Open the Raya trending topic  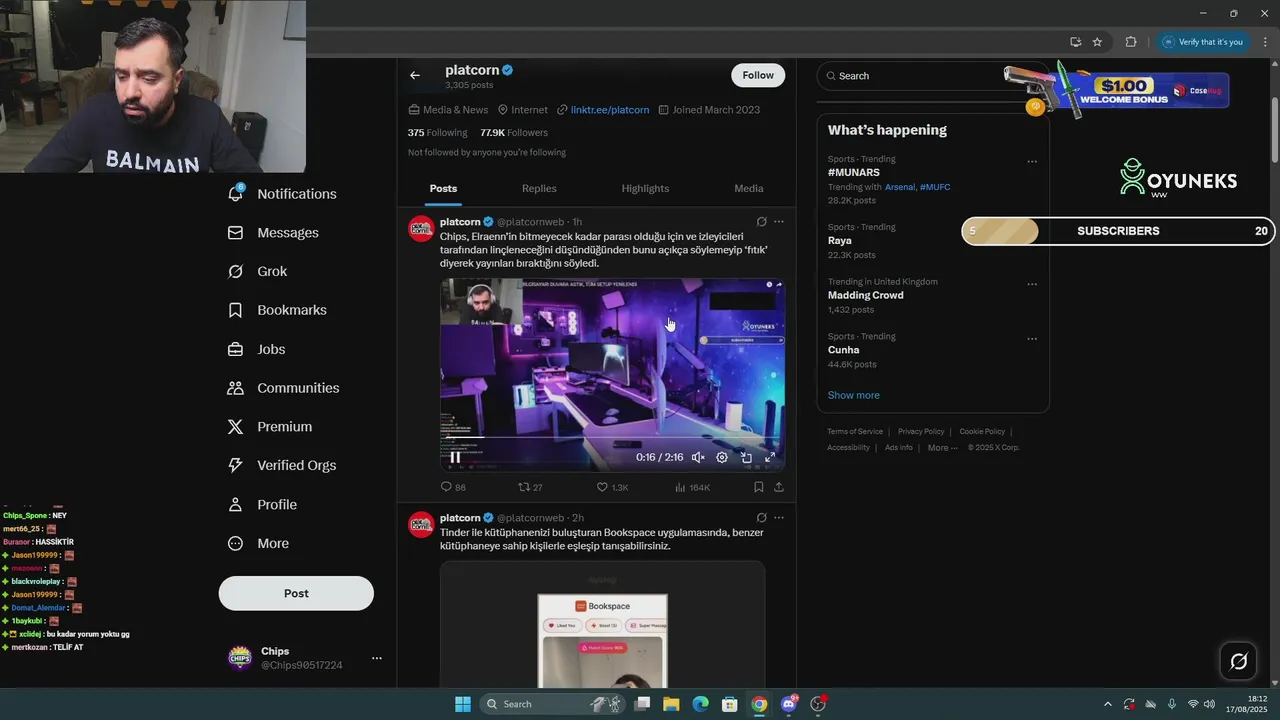click(x=840, y=241)
